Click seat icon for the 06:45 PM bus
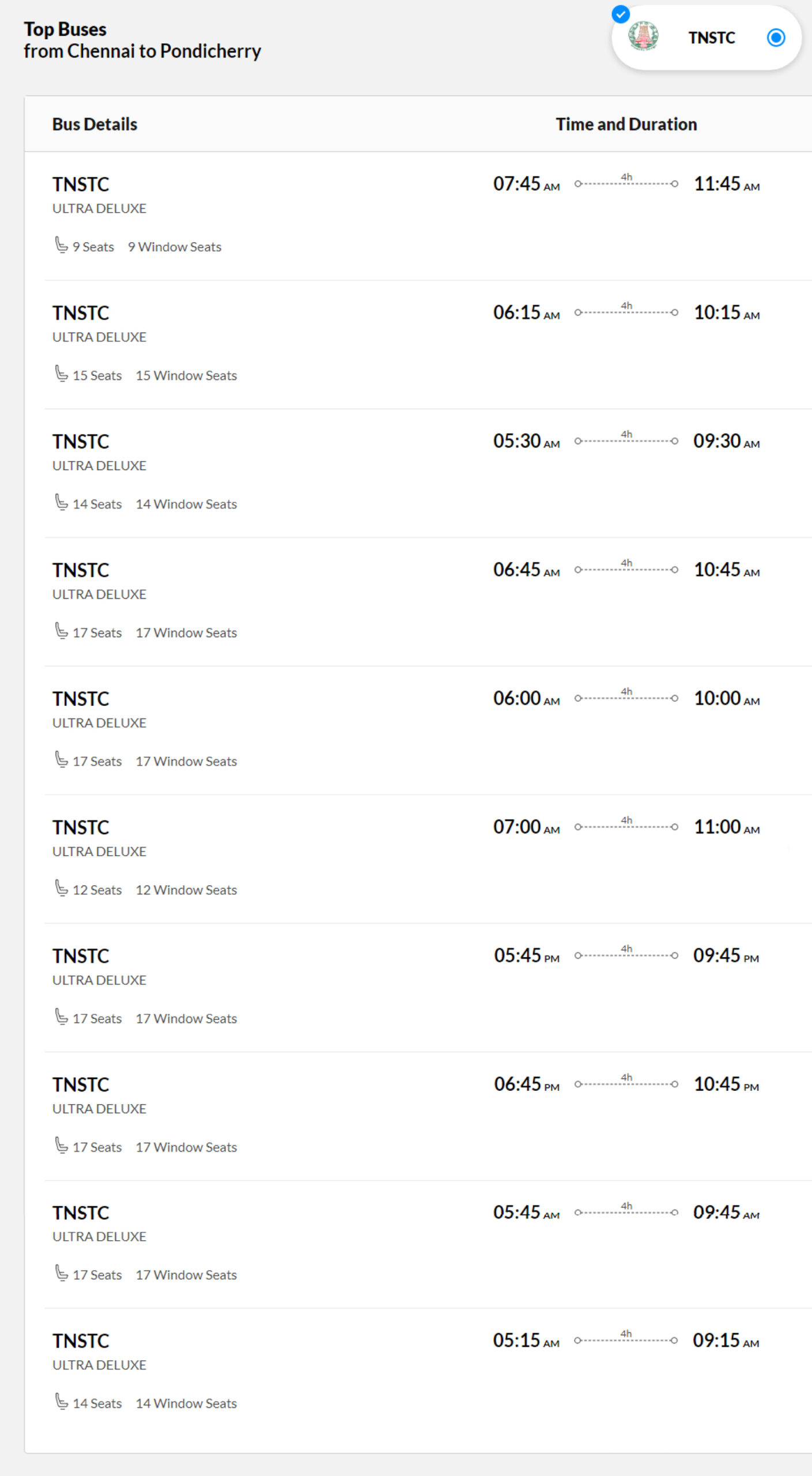The width and height of the screenshot is (812, 1476). [x=61, y=1145]
